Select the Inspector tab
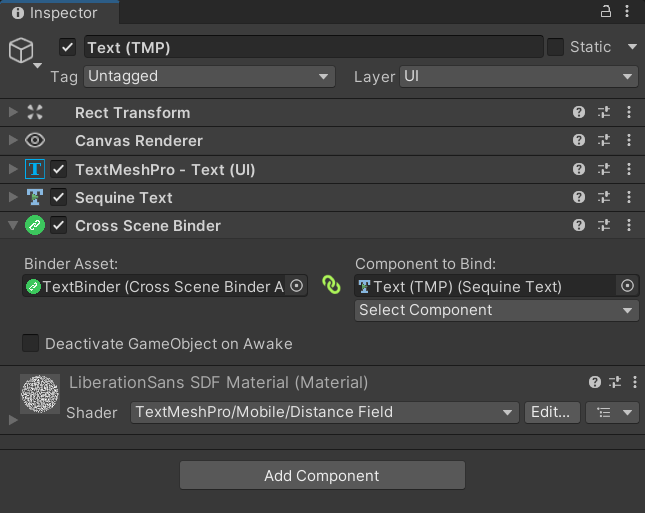 [x=56, y=13]
